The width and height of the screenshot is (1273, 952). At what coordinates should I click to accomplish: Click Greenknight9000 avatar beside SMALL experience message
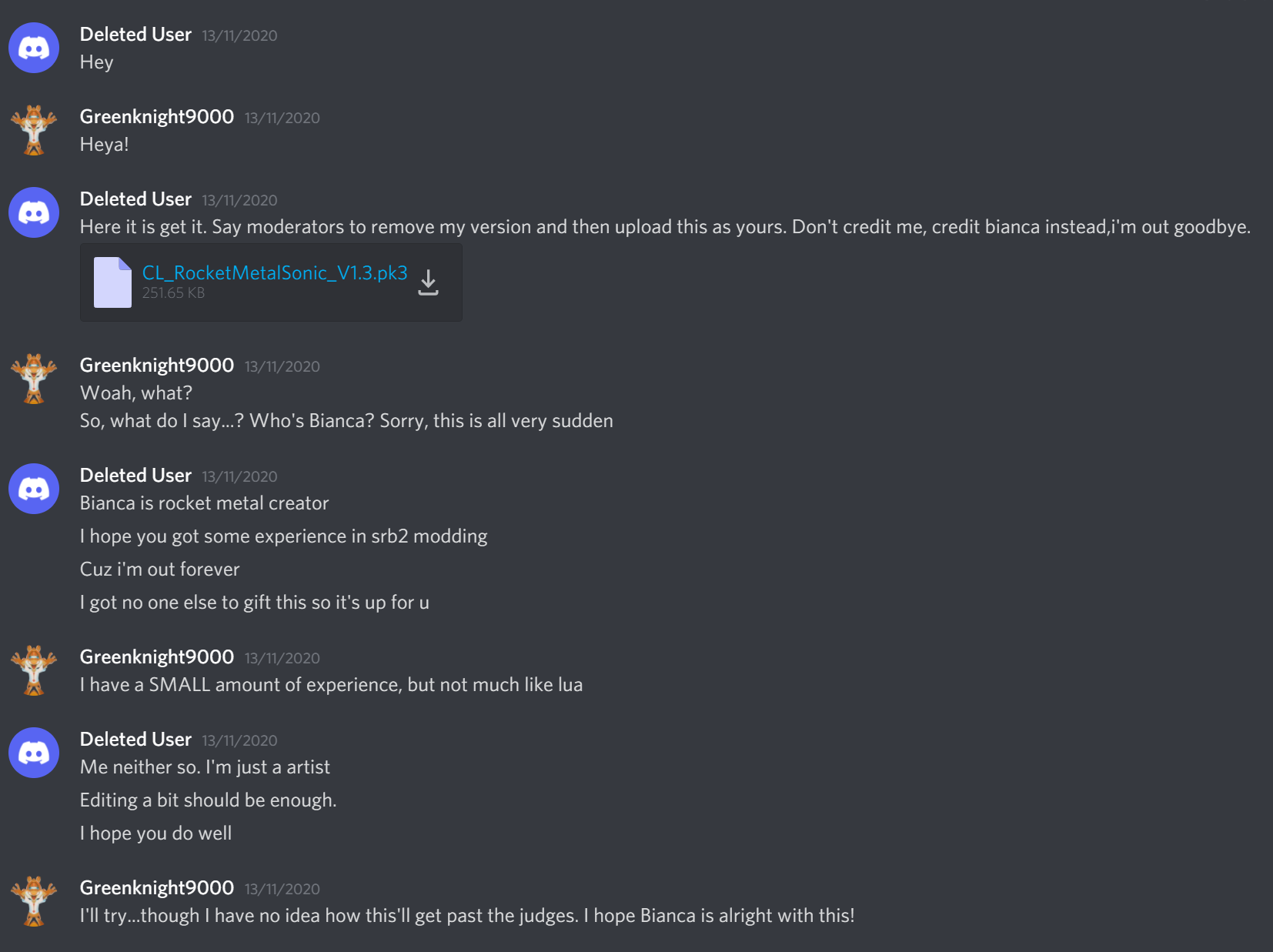click(34, 670)
